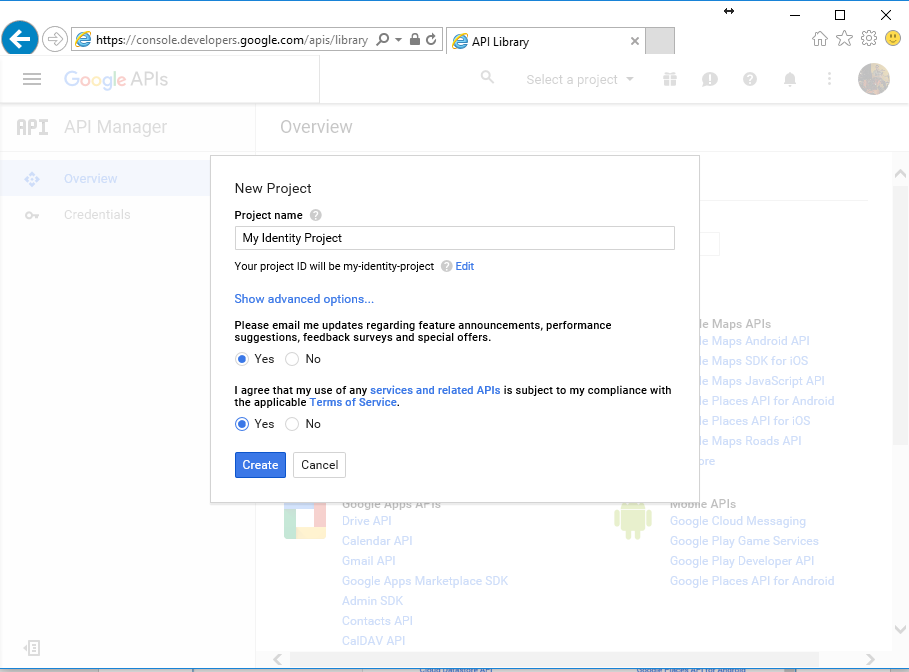Click the console search magnifier icon
This screenshot has height=672, width=909.
[x=488, y=77]
